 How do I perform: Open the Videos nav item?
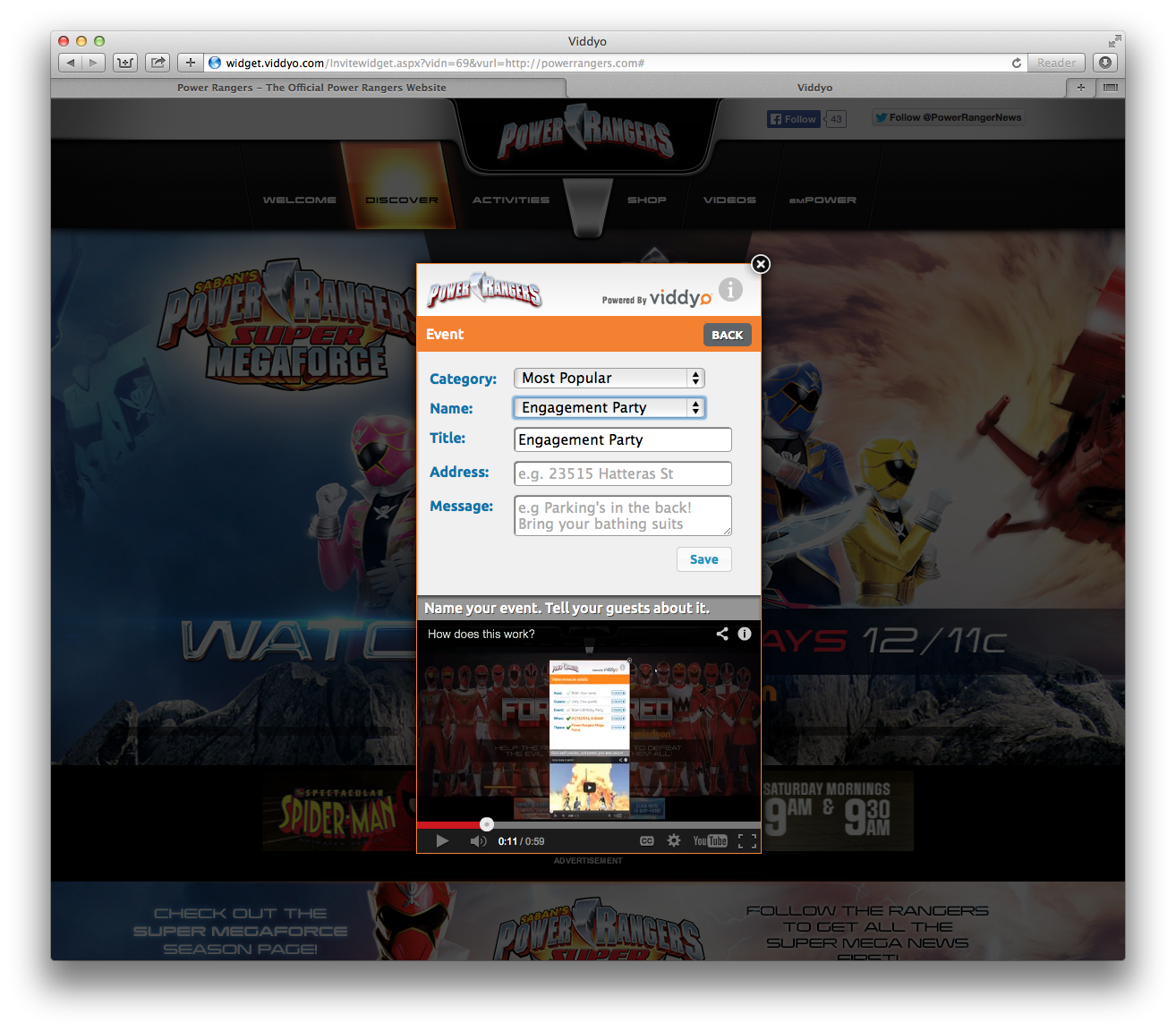[x=729, y=200]
